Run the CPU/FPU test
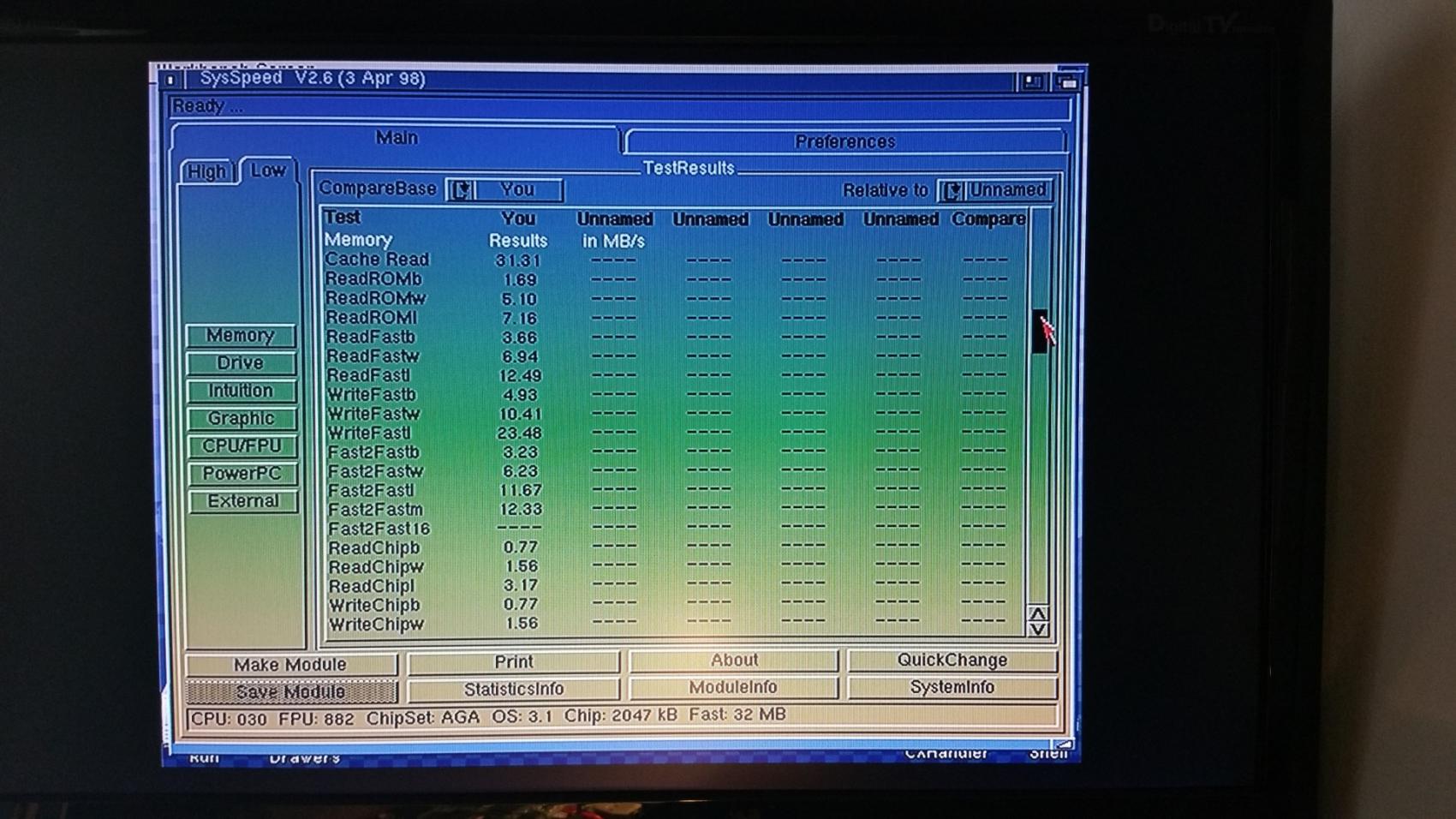Viewport: 1456px width, 819px height. click(x=242, y=445)
